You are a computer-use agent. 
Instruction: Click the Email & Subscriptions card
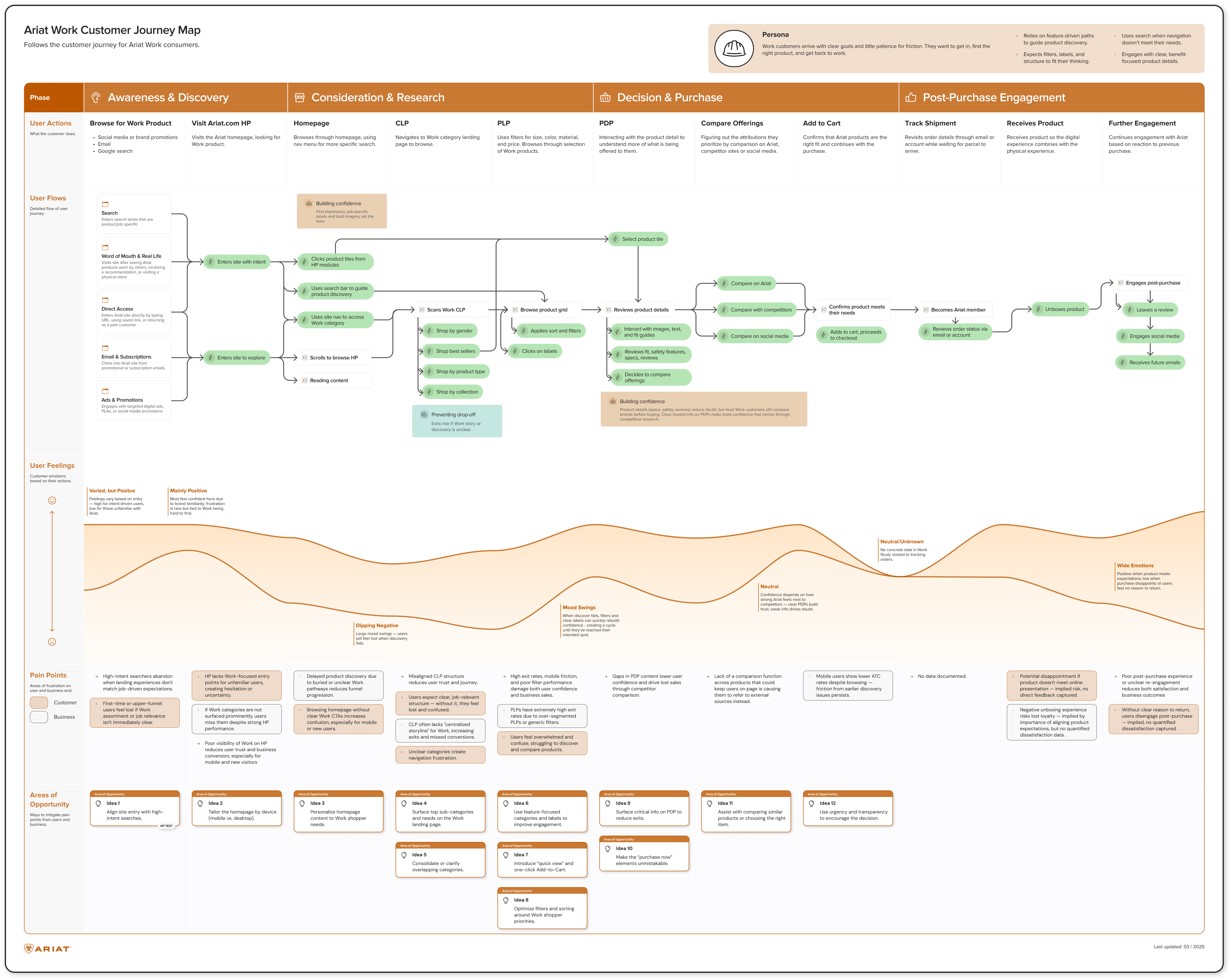134,358
